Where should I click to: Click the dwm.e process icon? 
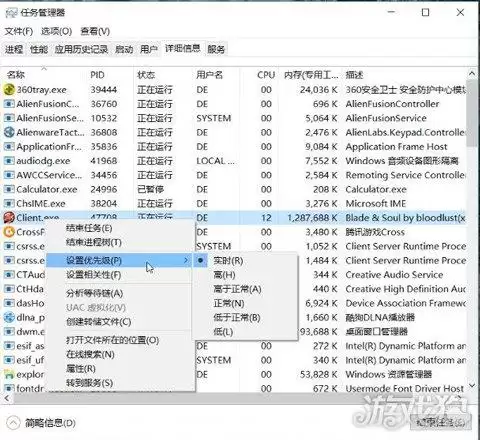pos(9,332)
